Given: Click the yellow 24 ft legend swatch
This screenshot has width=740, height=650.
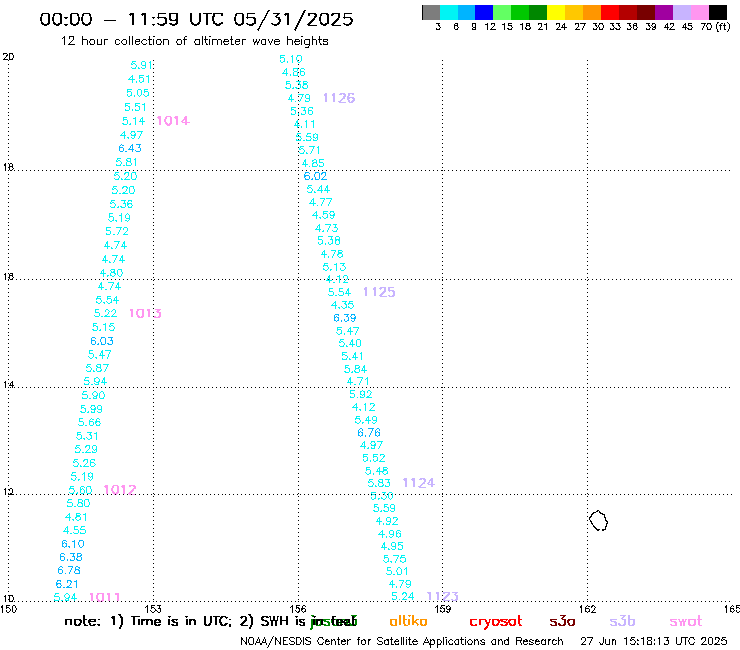Looking at the screenshot, I should 556,12.
